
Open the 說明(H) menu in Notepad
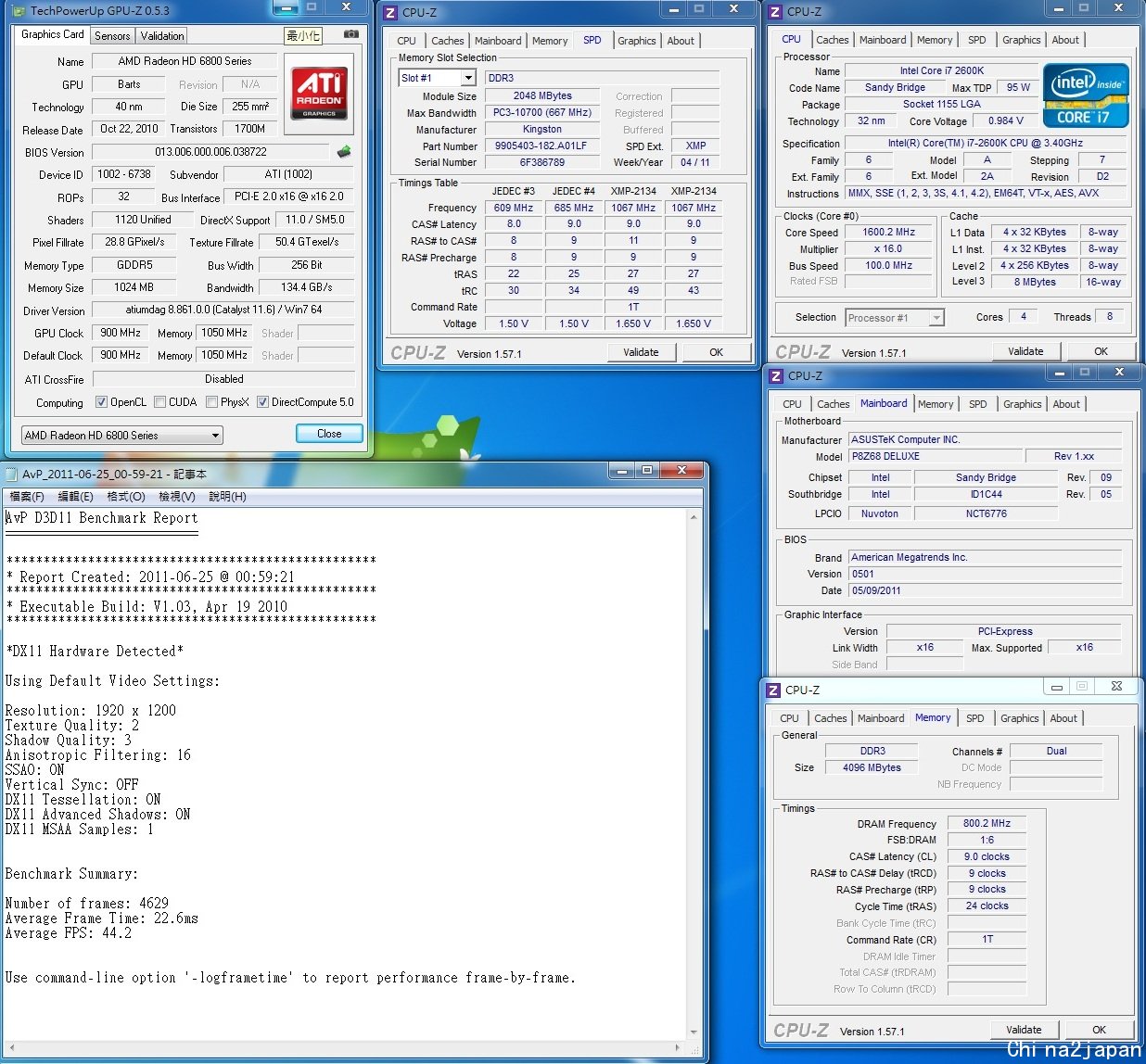click(227, 497)
